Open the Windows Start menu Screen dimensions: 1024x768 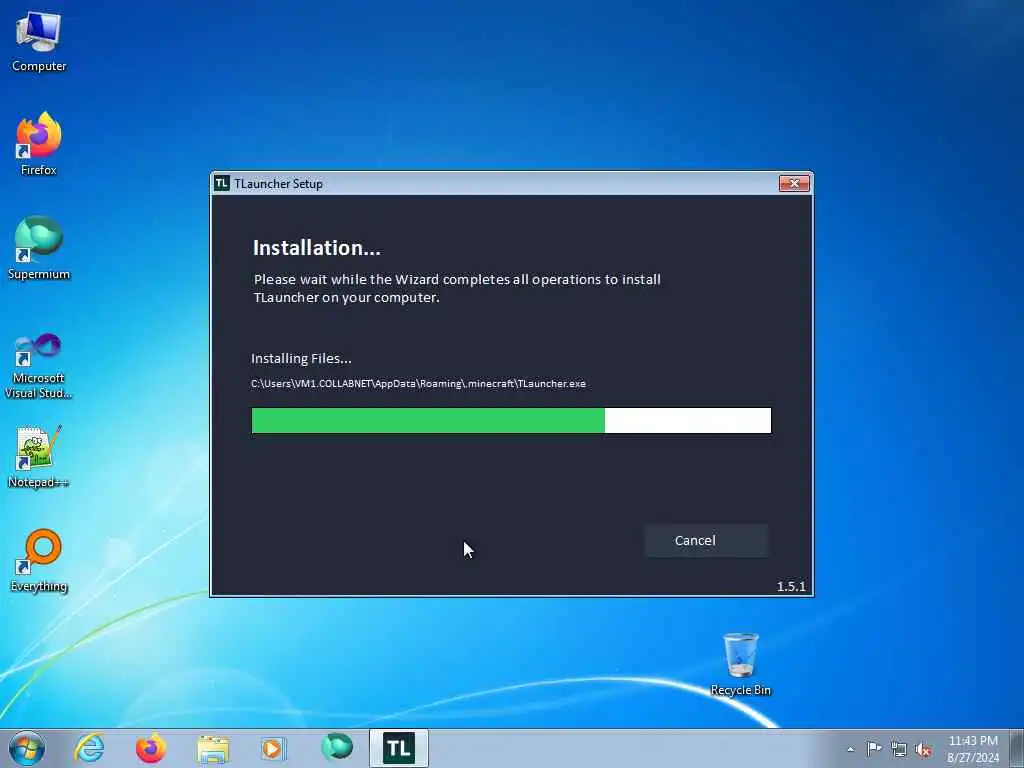(27, 748)
